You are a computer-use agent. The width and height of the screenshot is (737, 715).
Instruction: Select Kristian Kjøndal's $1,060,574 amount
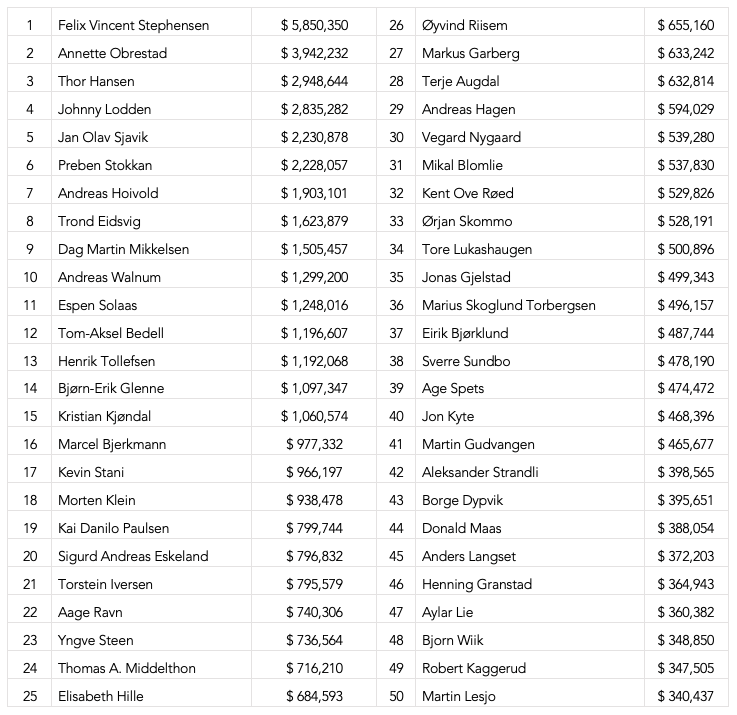pyautogui.click(x=314, y=416)
